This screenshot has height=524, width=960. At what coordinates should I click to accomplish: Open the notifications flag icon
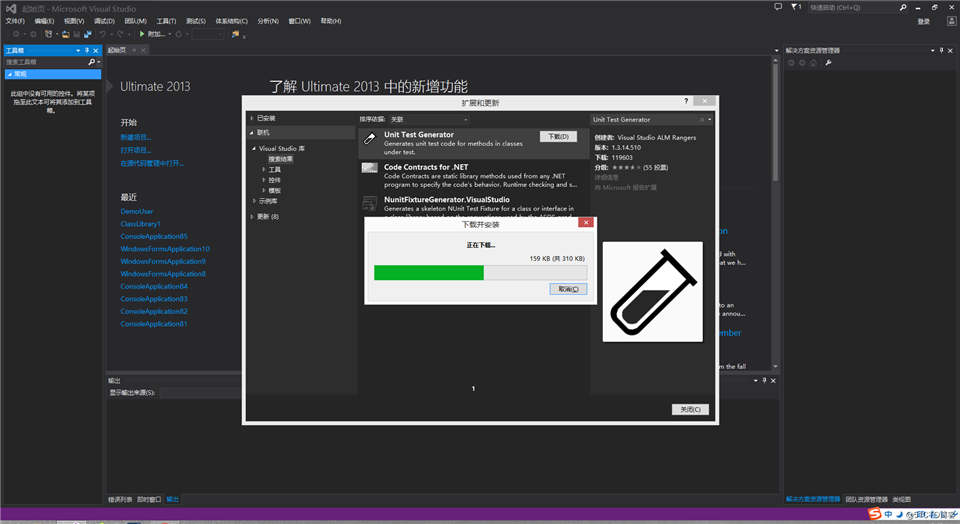796,7
